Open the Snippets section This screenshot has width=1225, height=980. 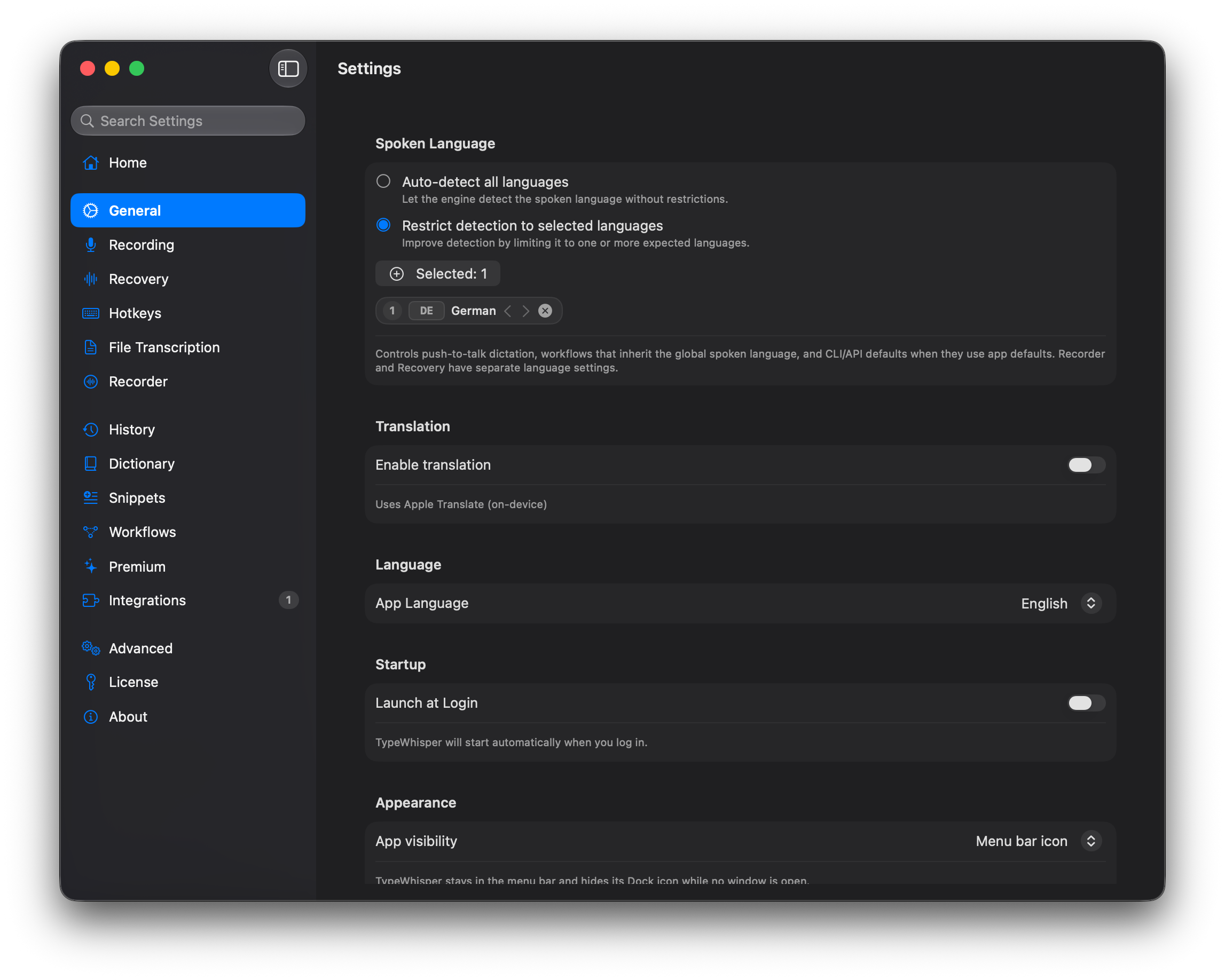[187, 498]
